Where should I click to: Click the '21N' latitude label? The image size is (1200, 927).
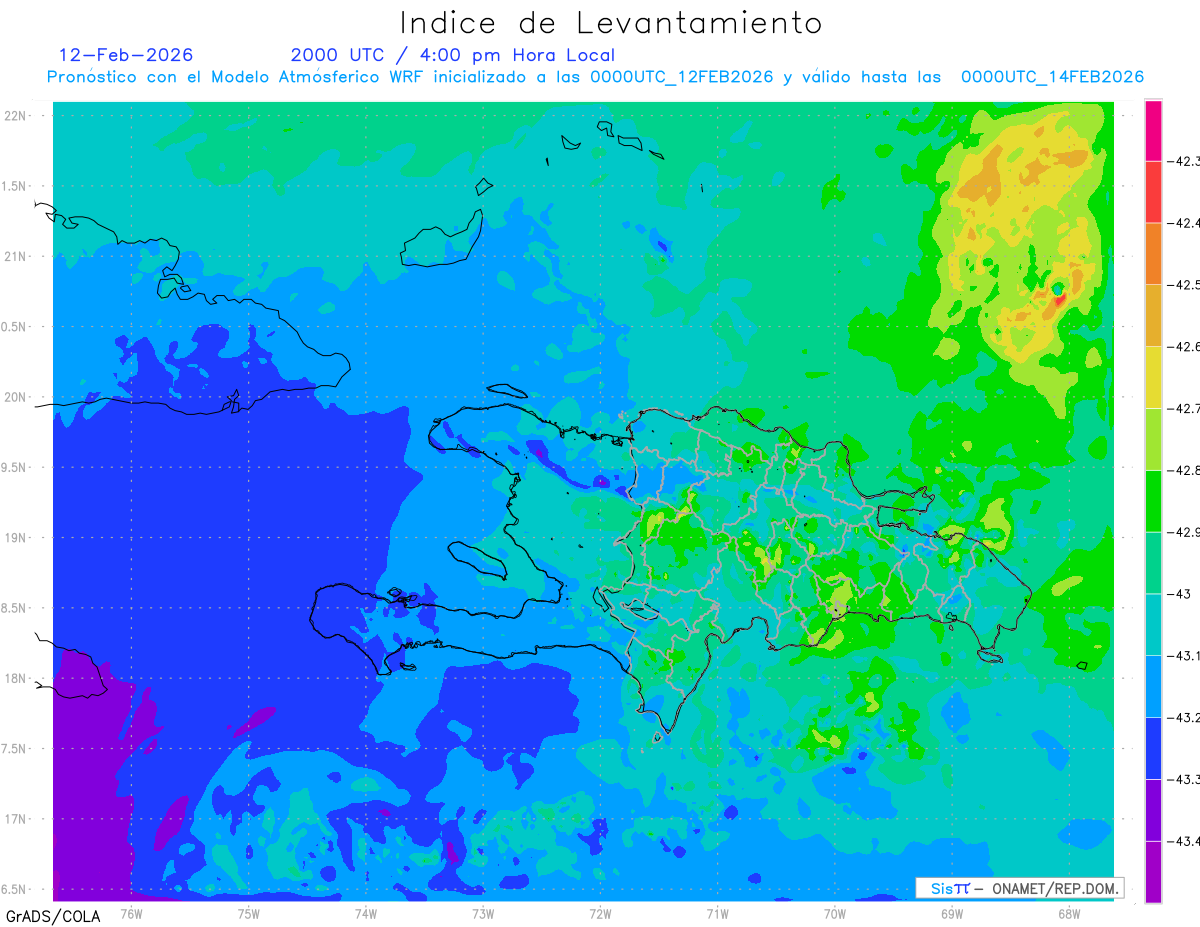[x=17, y=257]
